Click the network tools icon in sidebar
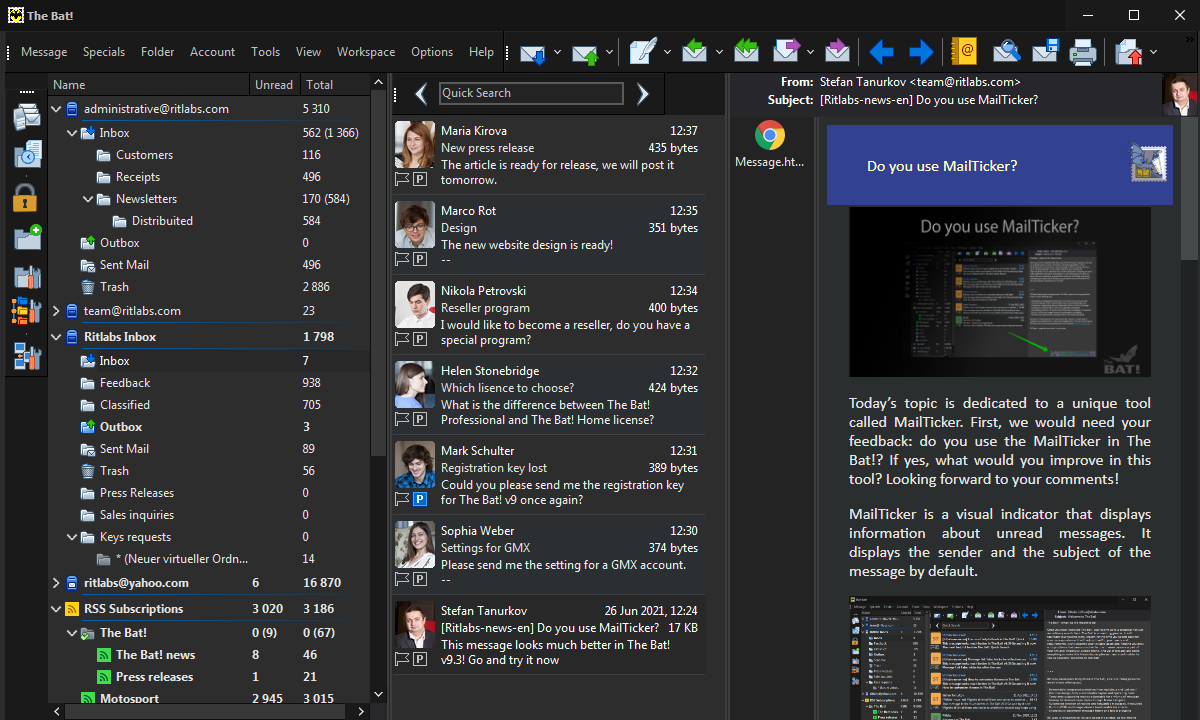 26,355
